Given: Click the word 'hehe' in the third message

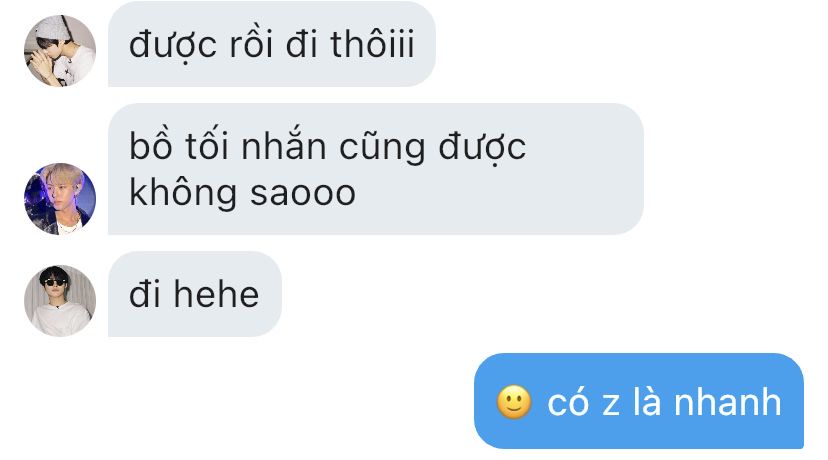Looking at the screenshot, I should pos(217,294).
